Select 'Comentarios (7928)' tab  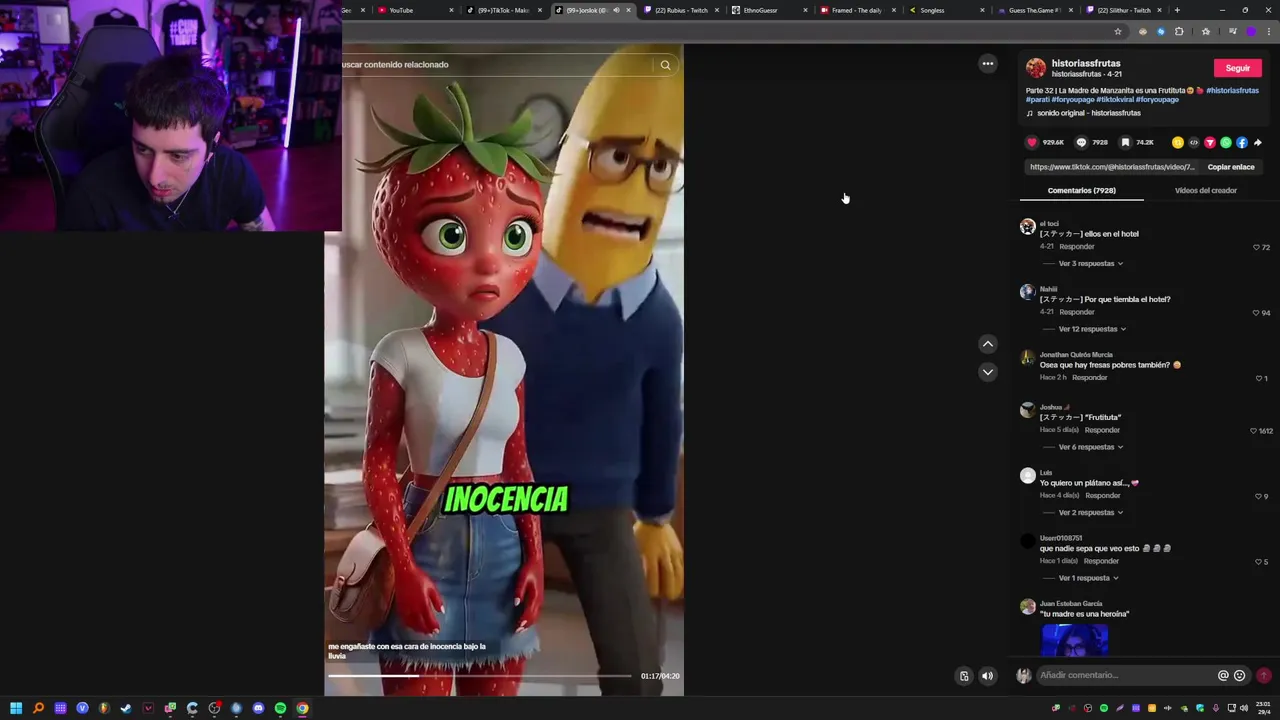coord(1081,190)
